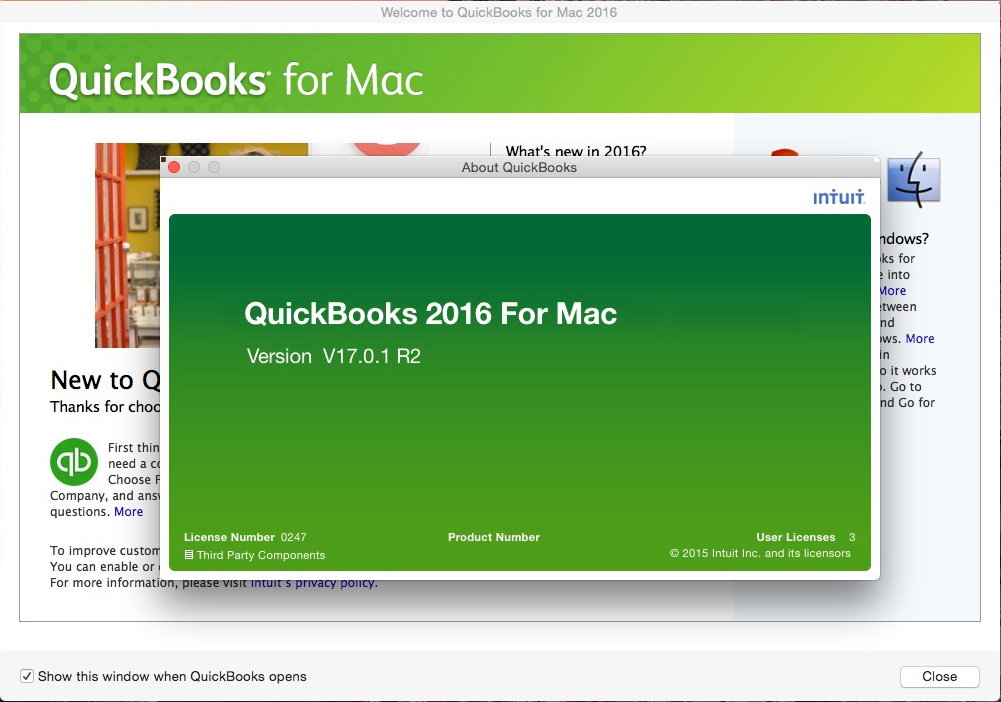Screen dimensions: 1001x702
Task: Uncheck Show this window when QuickBooks opens
Action: [x=27, y=676]
